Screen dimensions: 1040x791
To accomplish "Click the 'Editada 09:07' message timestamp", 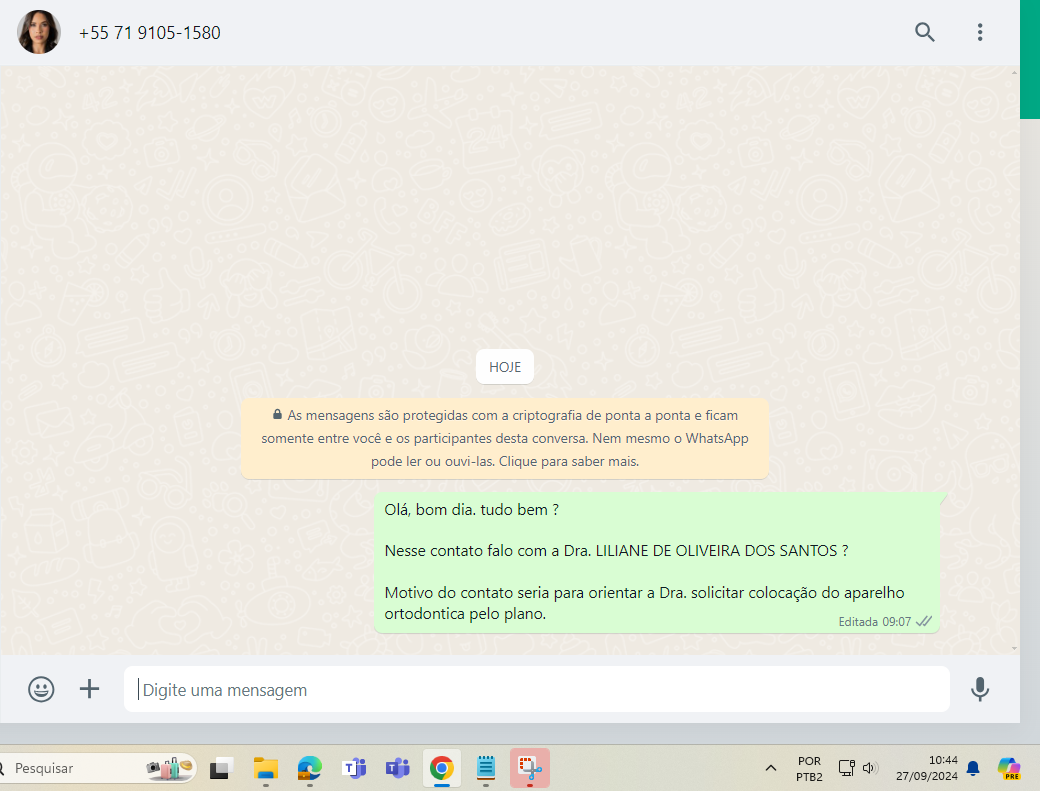I will (x=874, y=622).
